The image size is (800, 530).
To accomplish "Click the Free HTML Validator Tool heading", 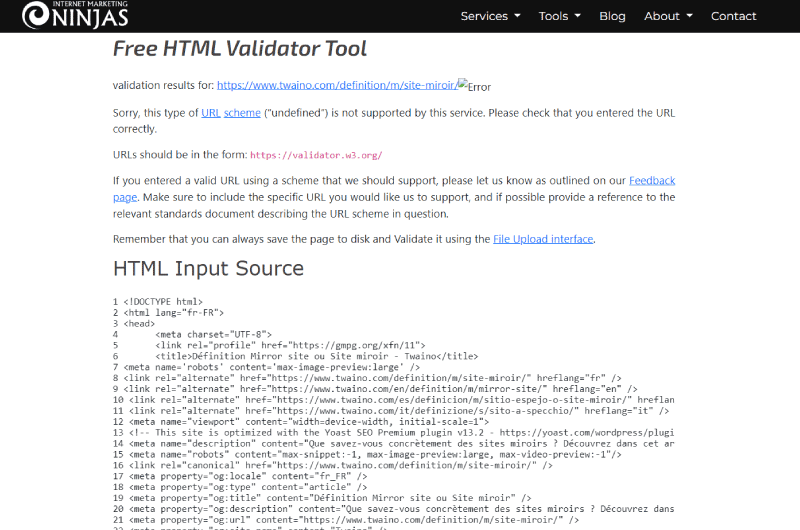I will pos(240,49).
